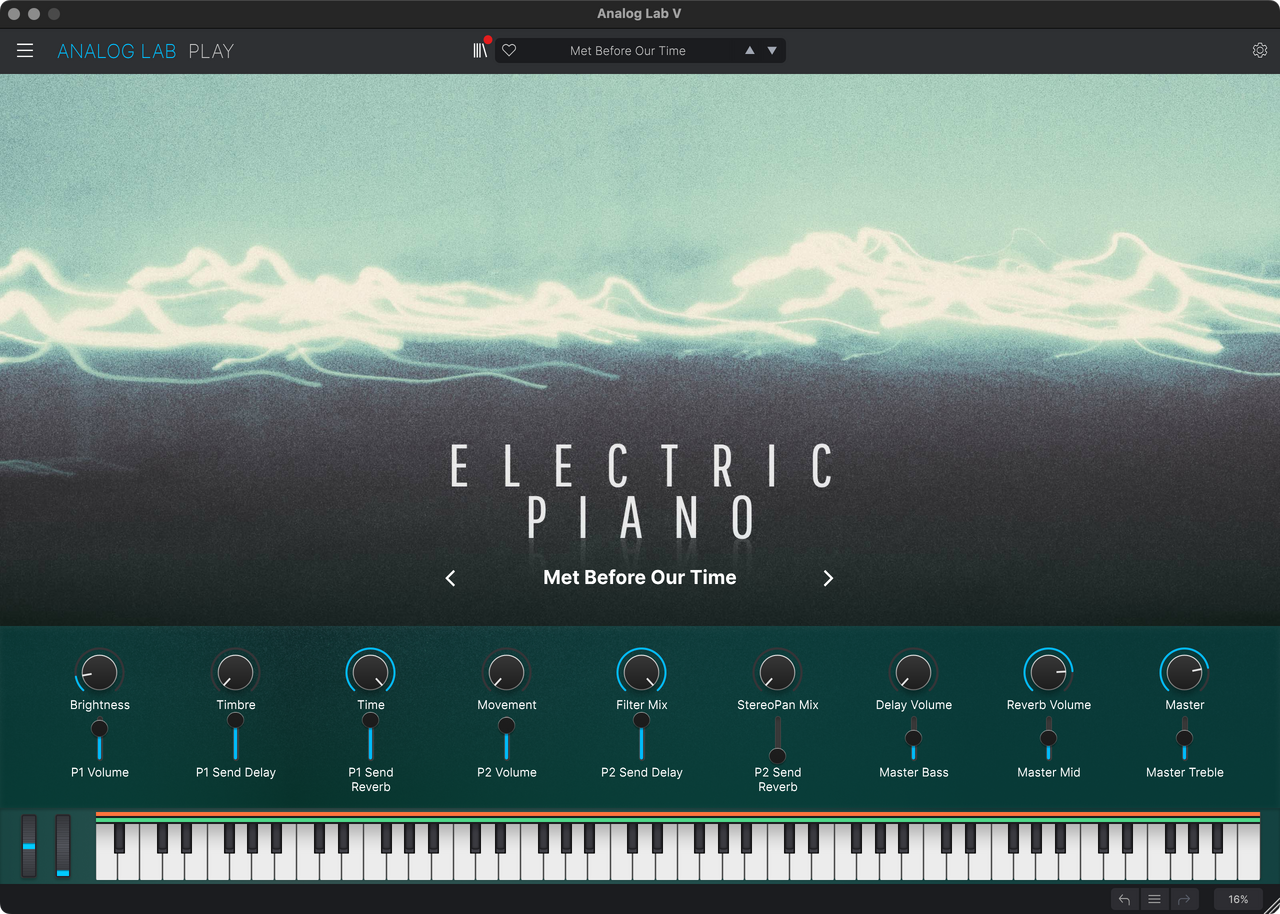This screenshot has height=914, width=1280.
Task: Click the Reverb Volume knob
Action: click(1048, 673)
